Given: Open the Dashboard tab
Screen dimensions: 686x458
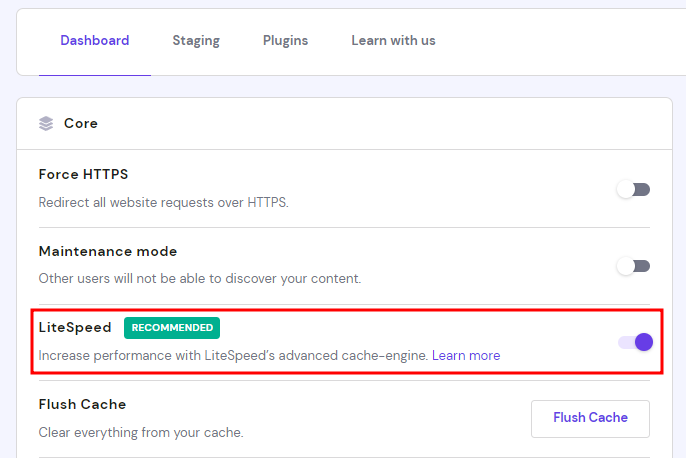Looking at the screenshot, I should click(95, 41).
